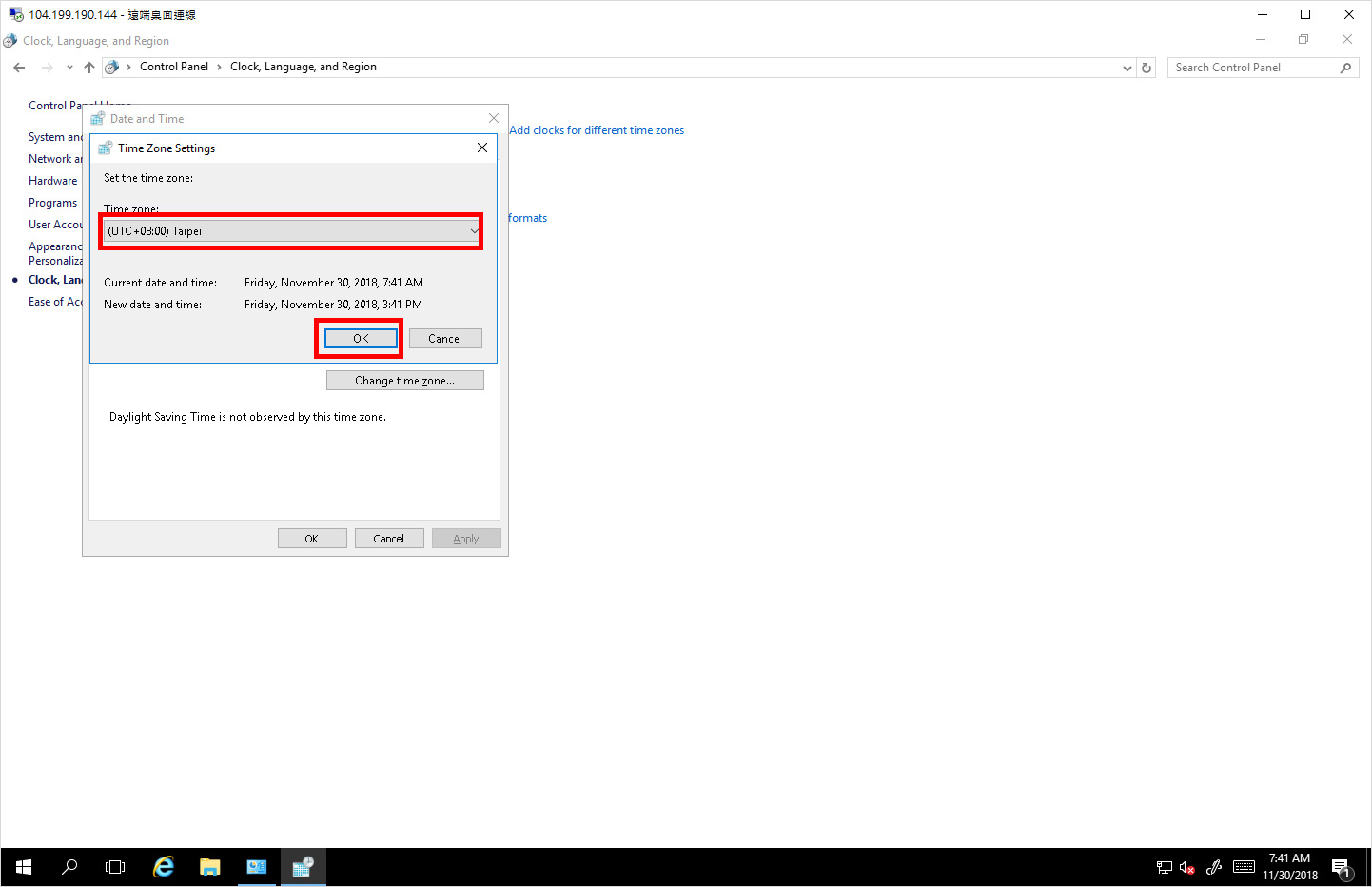The height and width of the screenshot is (887, 1372).
Task: Close the Date and Time dialog
Action: click(x=493, y=118)
